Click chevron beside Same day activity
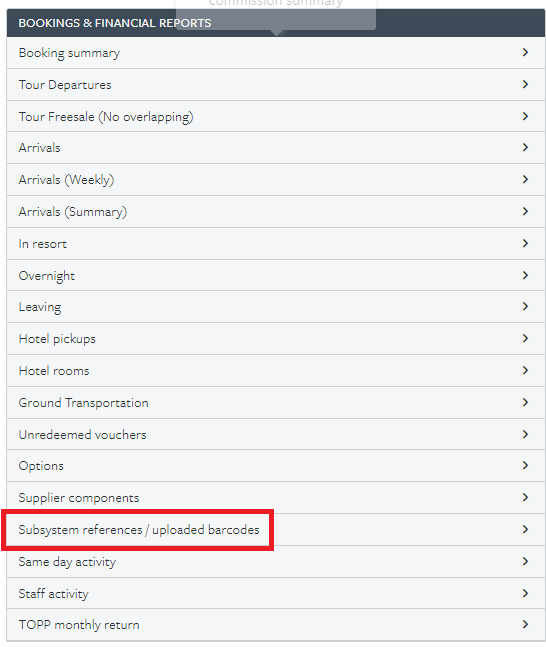546x647 pixels. 525,561
